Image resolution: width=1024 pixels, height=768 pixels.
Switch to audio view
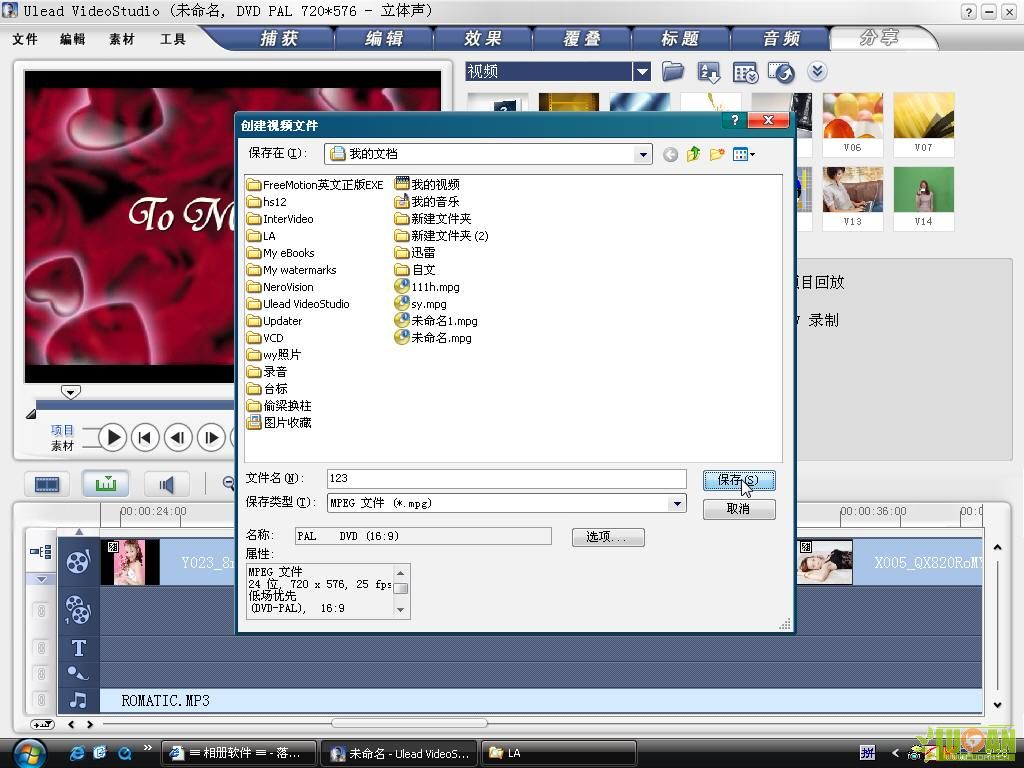coord(167,484)
